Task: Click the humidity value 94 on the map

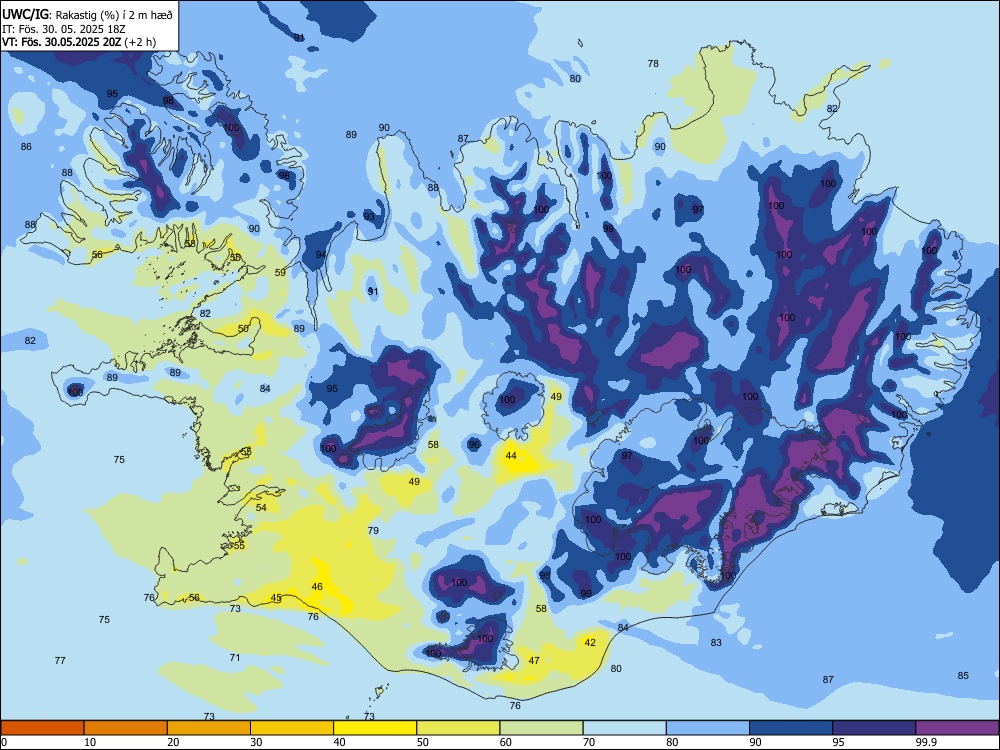Action: [x=321, y=254]
